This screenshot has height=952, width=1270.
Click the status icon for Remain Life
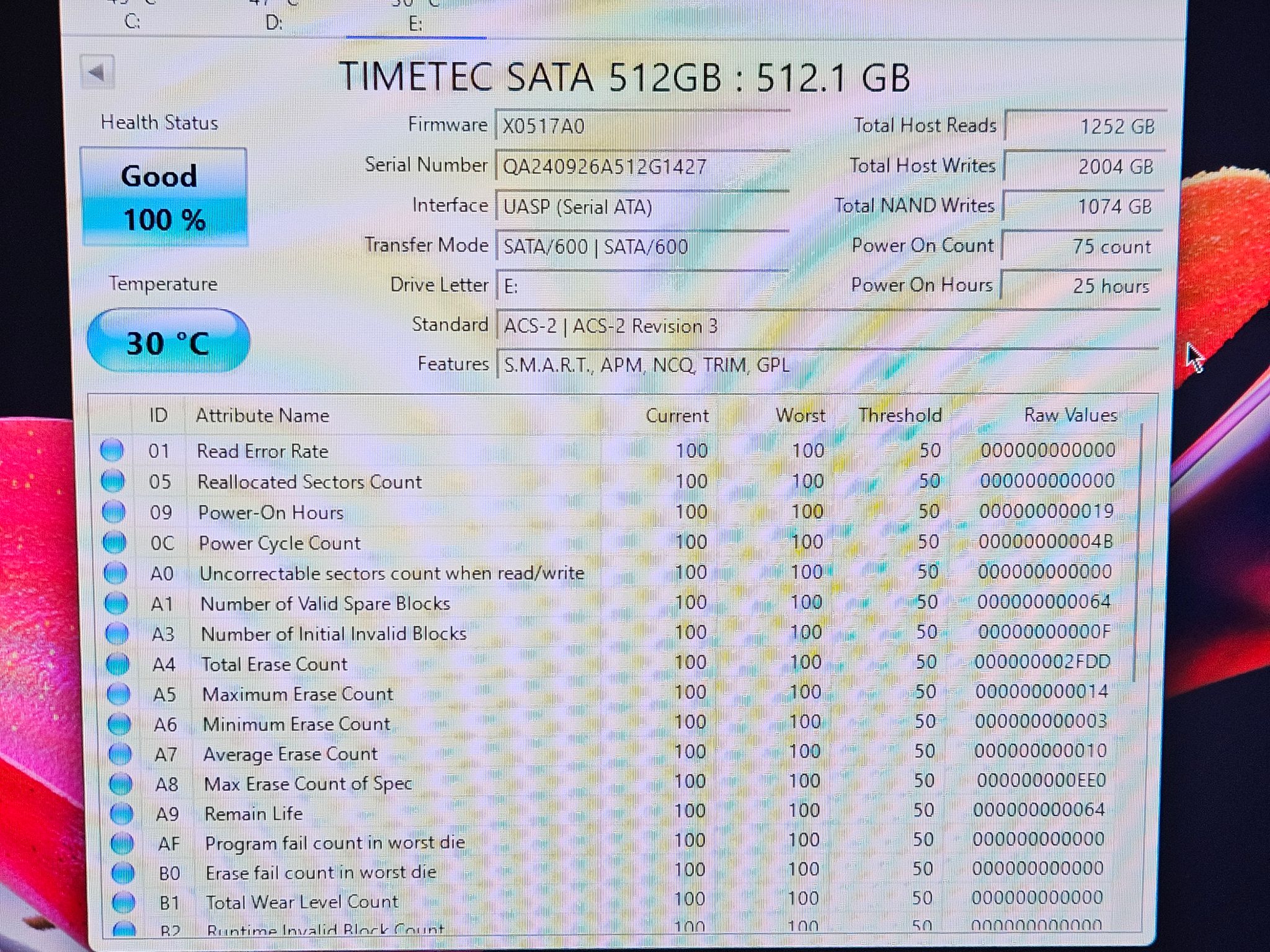122,813
